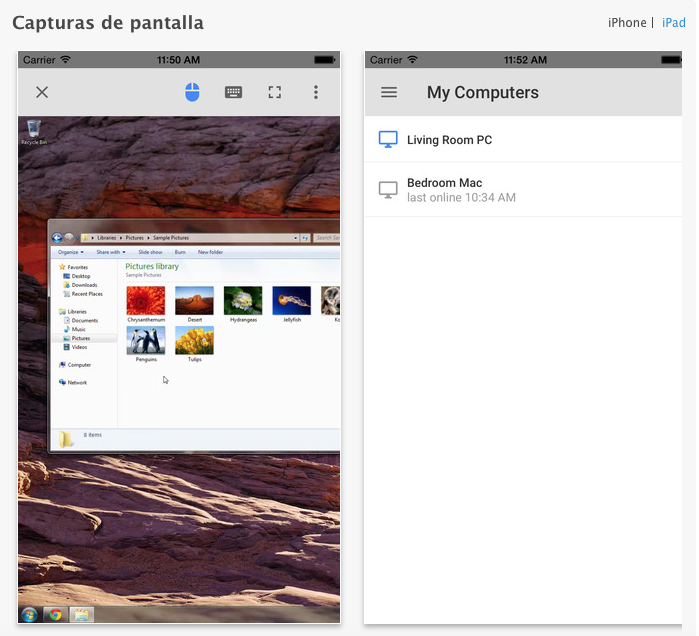This screenshot has height=636, width=699.
Task: Select the Bedroom Mac computer entry
Action: click(x=444, y=189)
